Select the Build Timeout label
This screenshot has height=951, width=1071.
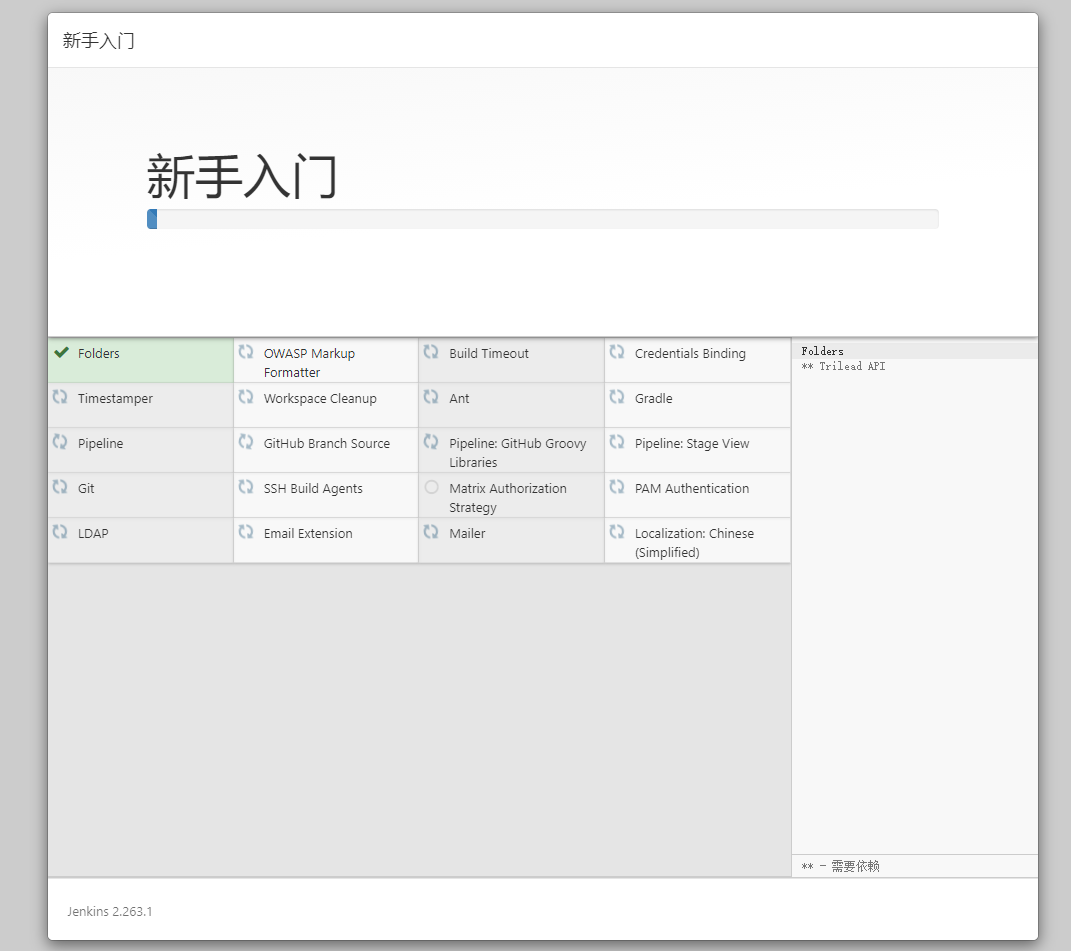(x=489, y=353)
